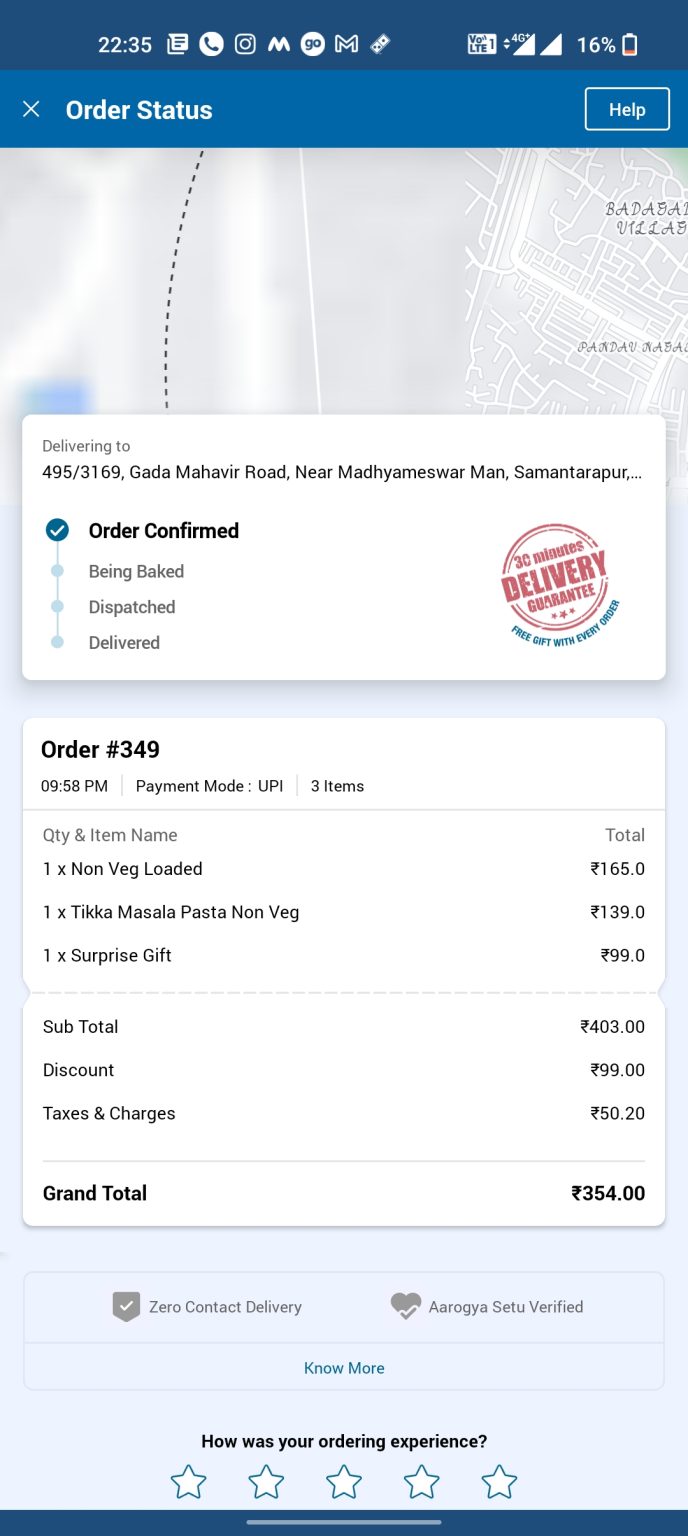Screen dimensions: 688x1536
Task: Open the Instagram app from the status bar
Action: click(x=244, y=43)
